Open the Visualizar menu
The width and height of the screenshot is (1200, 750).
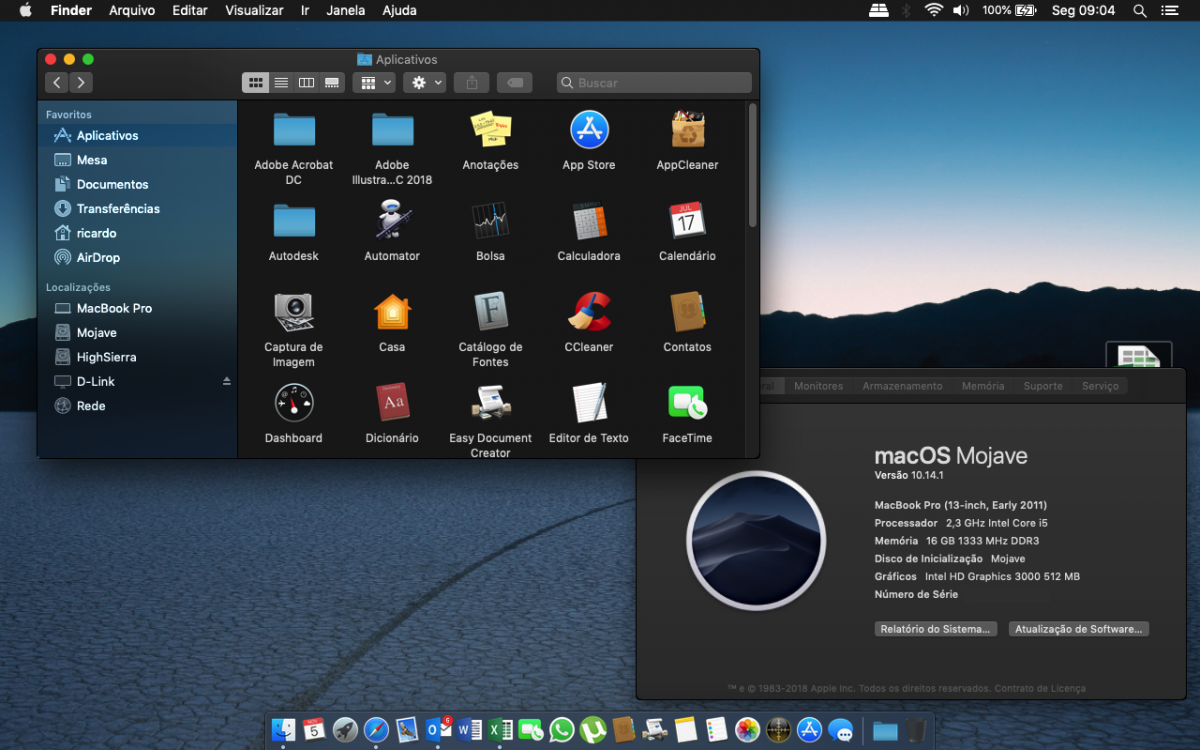click(254, 10)
